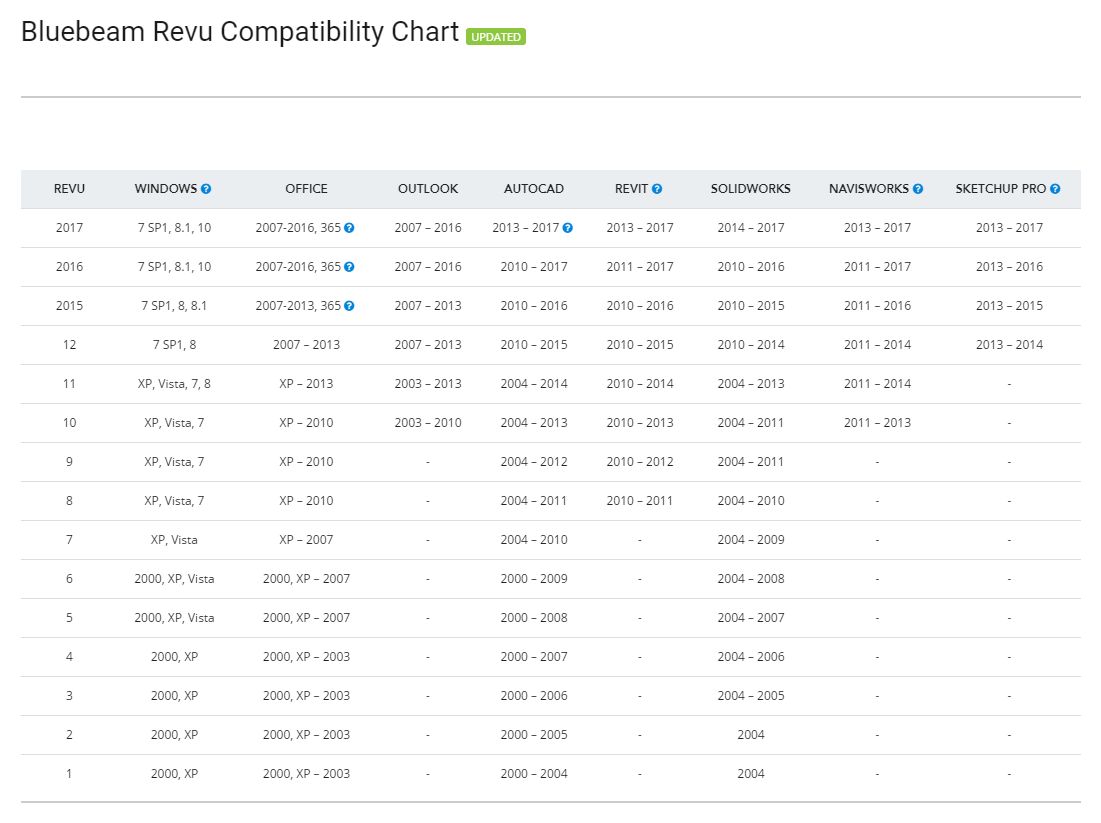The height and width of the screenshot is (823, 1101).
Task: Click the WINDOWS column header text
Action: [166, 189]
